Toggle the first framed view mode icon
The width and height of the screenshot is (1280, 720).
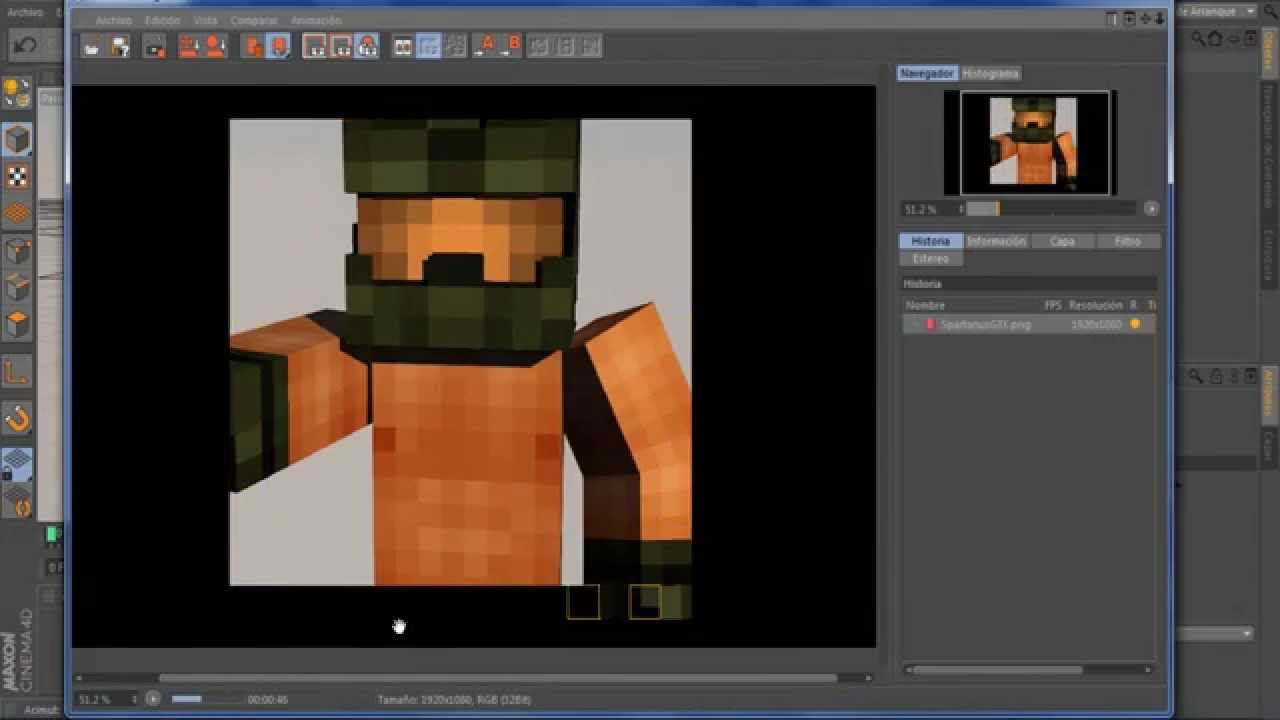pyautogui.click(x=315, y=46)
